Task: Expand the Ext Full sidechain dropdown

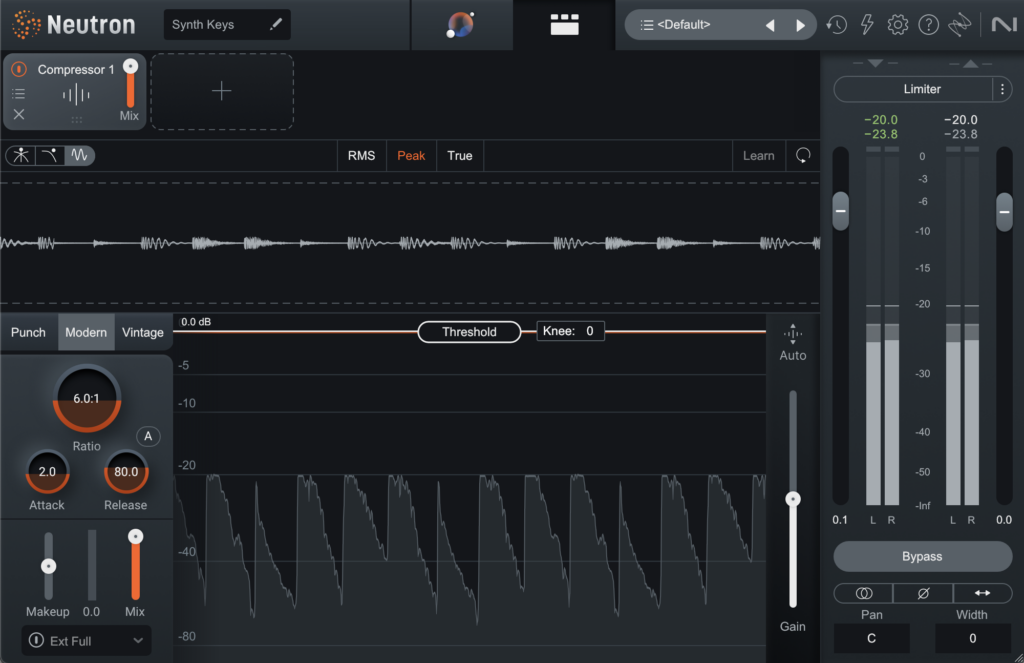Action: [x=138, y=641]
